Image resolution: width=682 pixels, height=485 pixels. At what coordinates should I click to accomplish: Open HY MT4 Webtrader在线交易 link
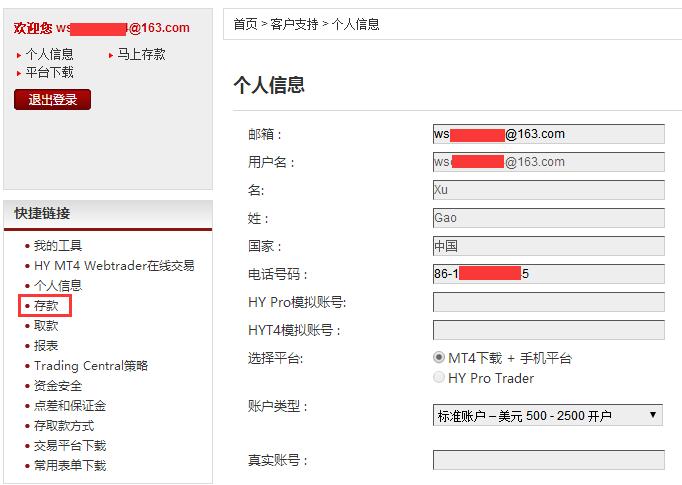coord(114,266)
